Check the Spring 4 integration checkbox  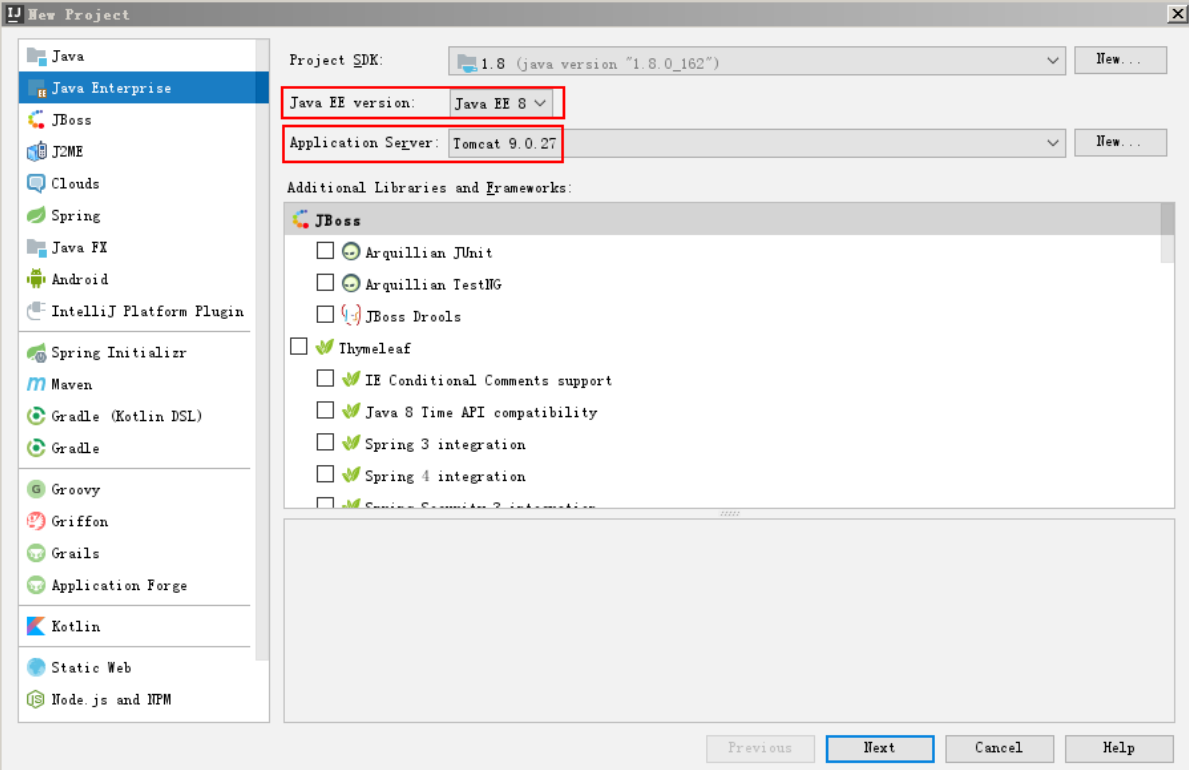[x=325, y=474]
